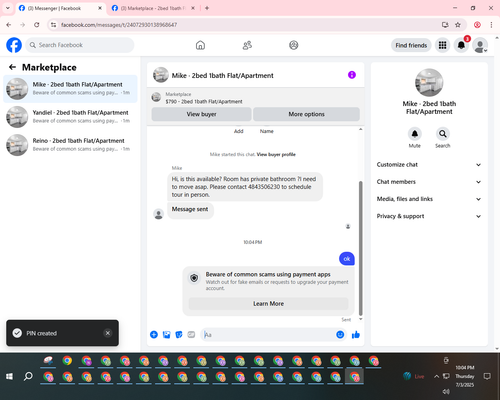Choose a sticker icon
Screen dimensions: 500x400
179,335
